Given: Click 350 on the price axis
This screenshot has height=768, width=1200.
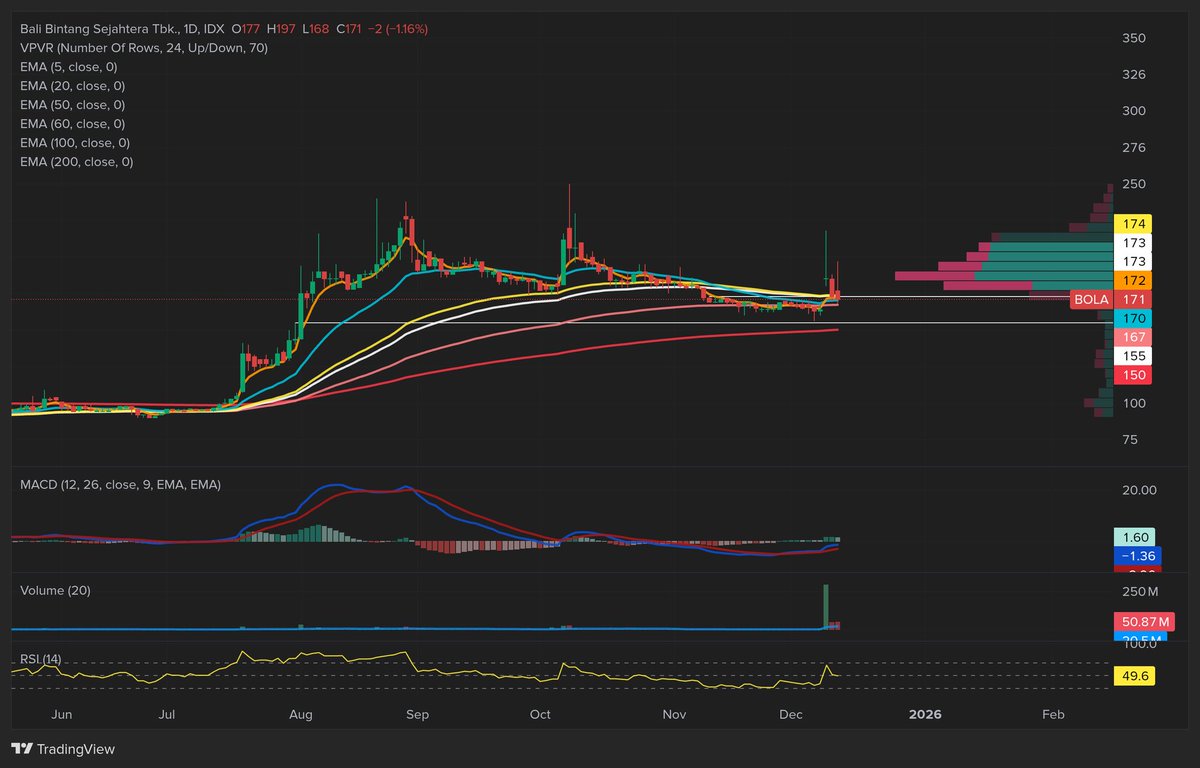Looking at the screenshot, I should click(1133, 38).
